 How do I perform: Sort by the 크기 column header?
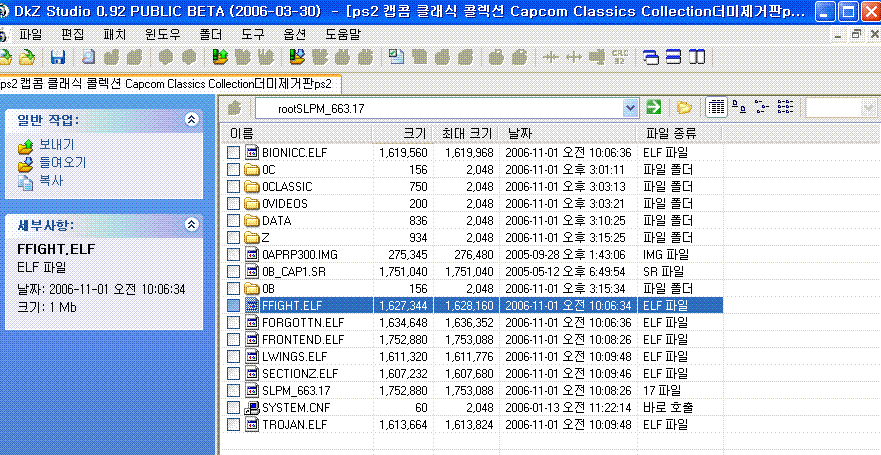(402, 134)
